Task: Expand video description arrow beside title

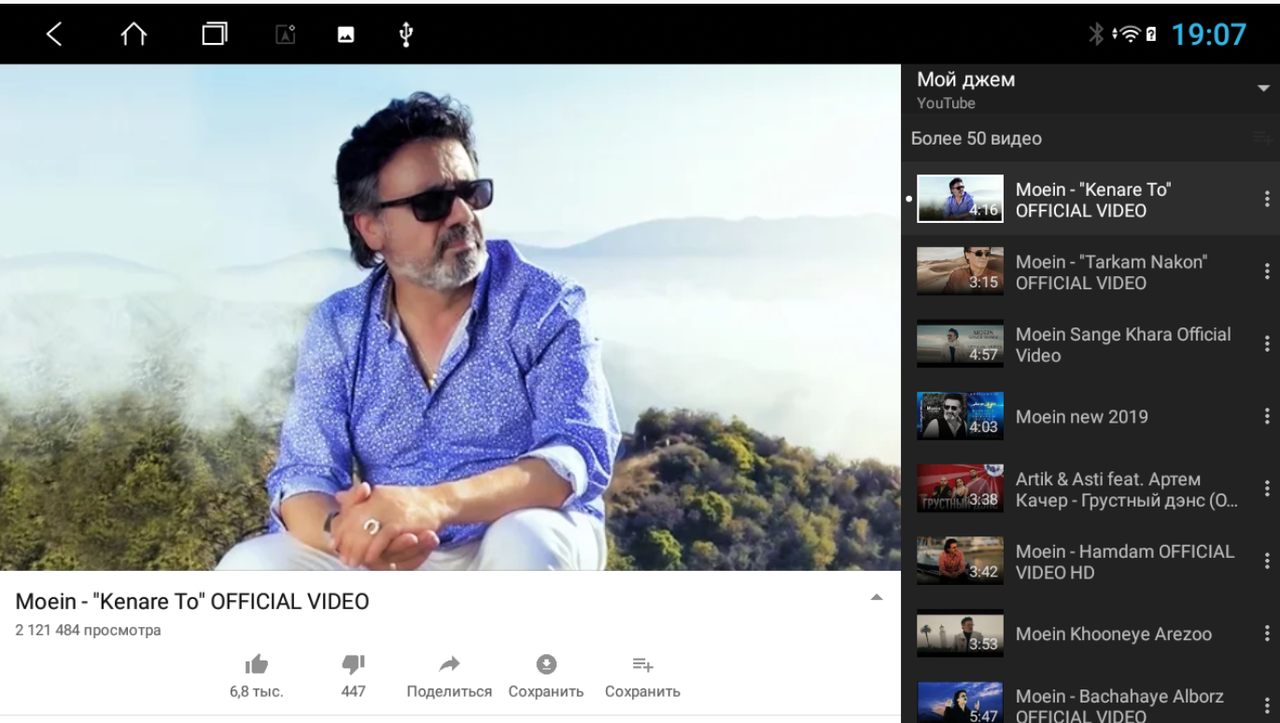Action: [x=876, y=597]
